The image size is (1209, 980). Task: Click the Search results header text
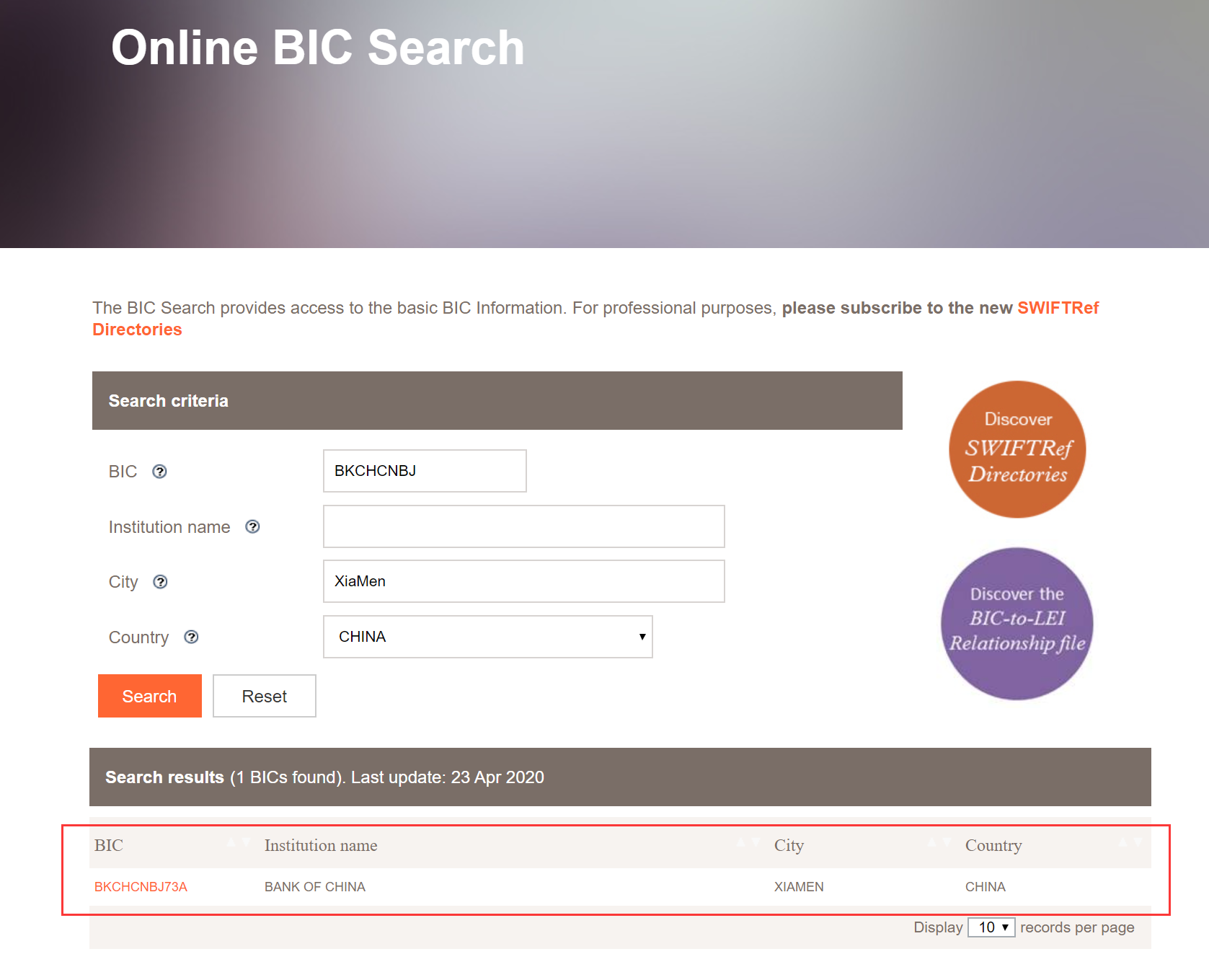(x=324, y=777)
